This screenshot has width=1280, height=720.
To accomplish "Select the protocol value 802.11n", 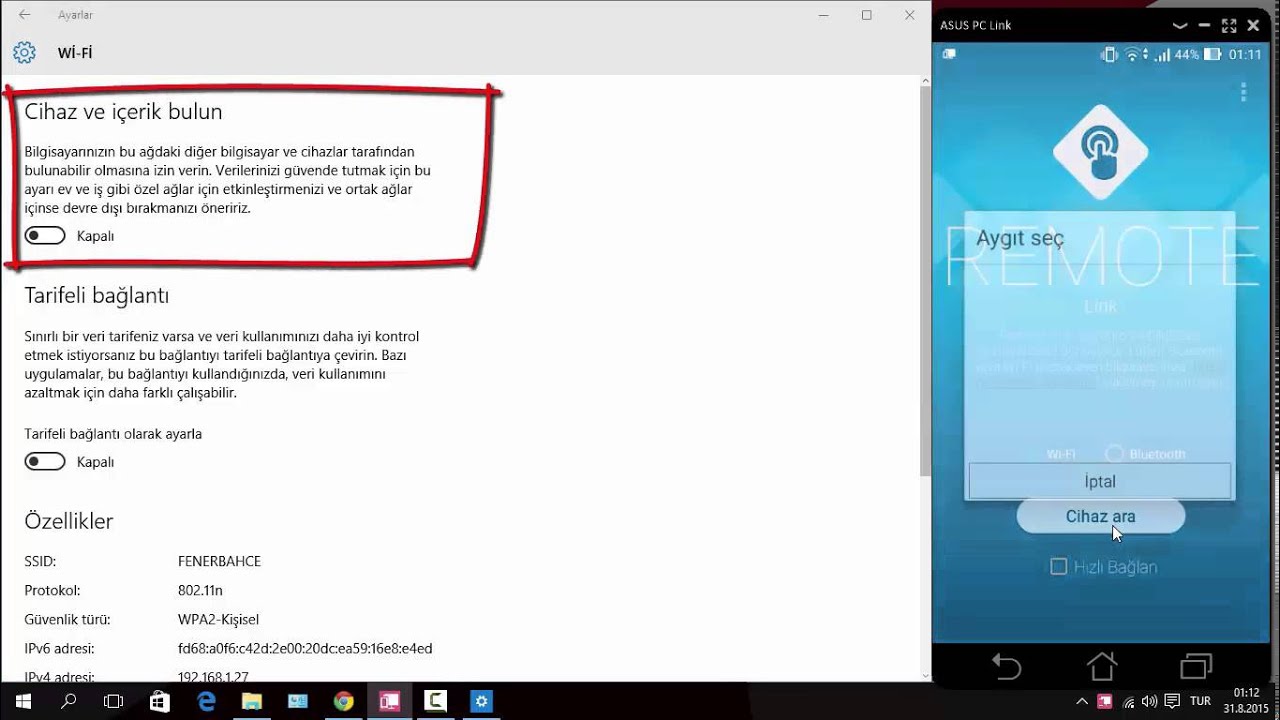I will click(x=200, y=591).
